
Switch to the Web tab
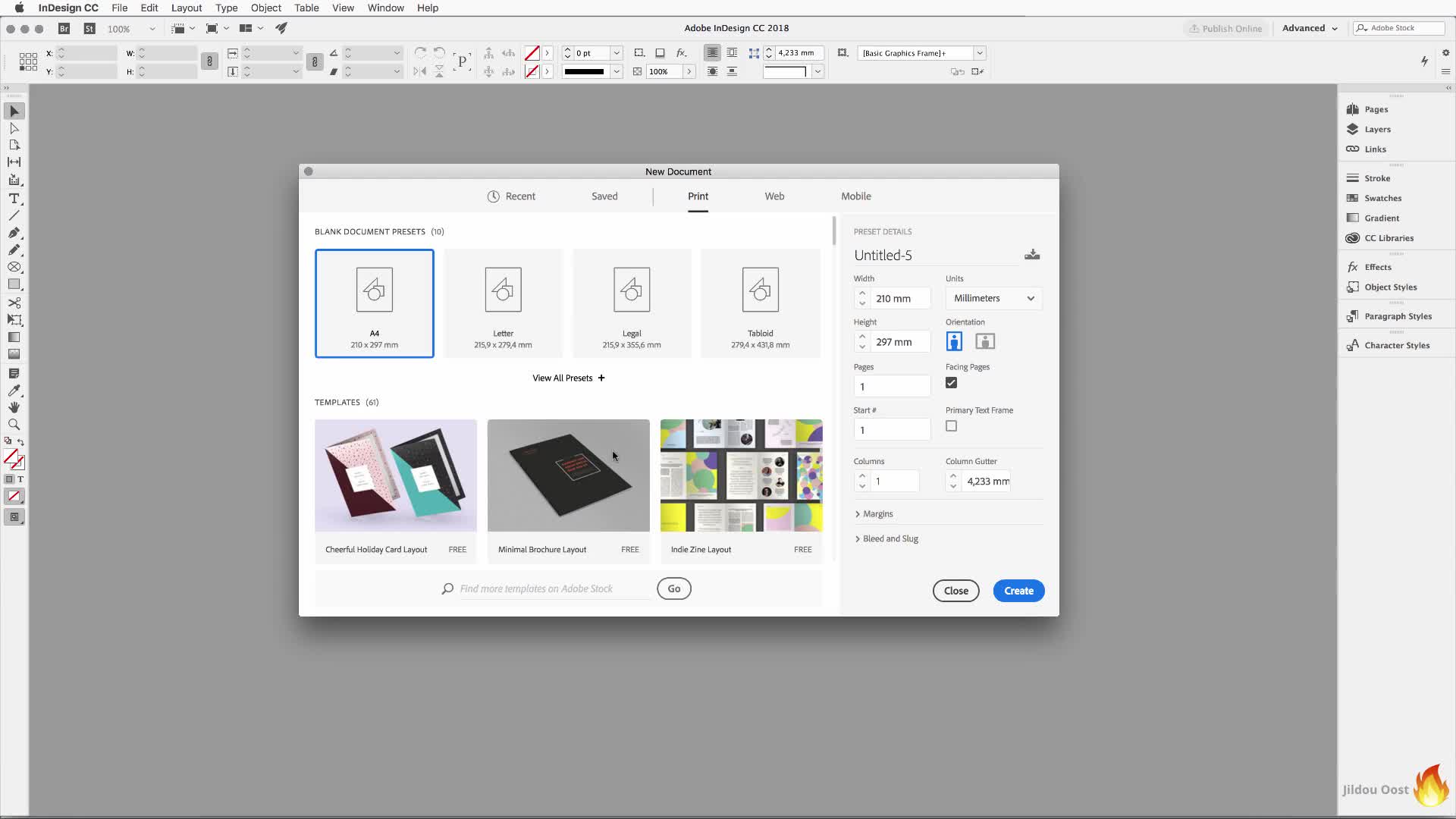tap(774, 196)
